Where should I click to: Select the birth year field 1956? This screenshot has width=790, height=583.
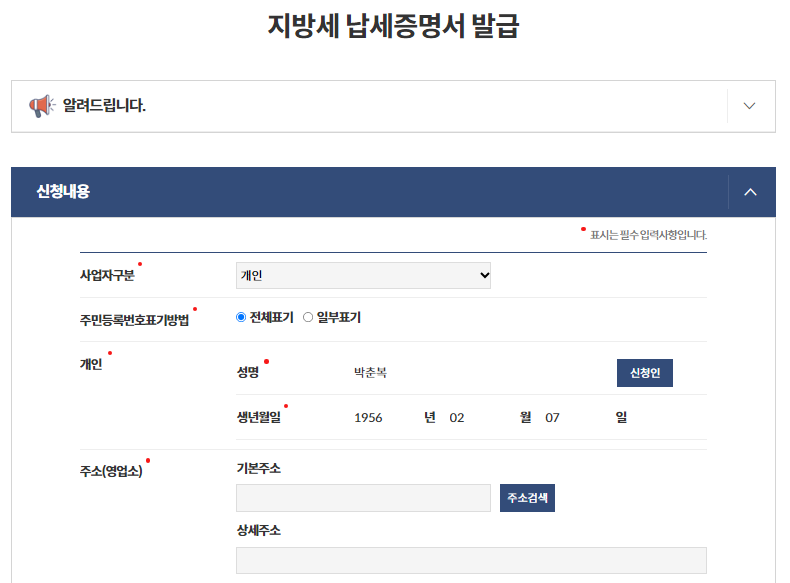tap(369, 418)
